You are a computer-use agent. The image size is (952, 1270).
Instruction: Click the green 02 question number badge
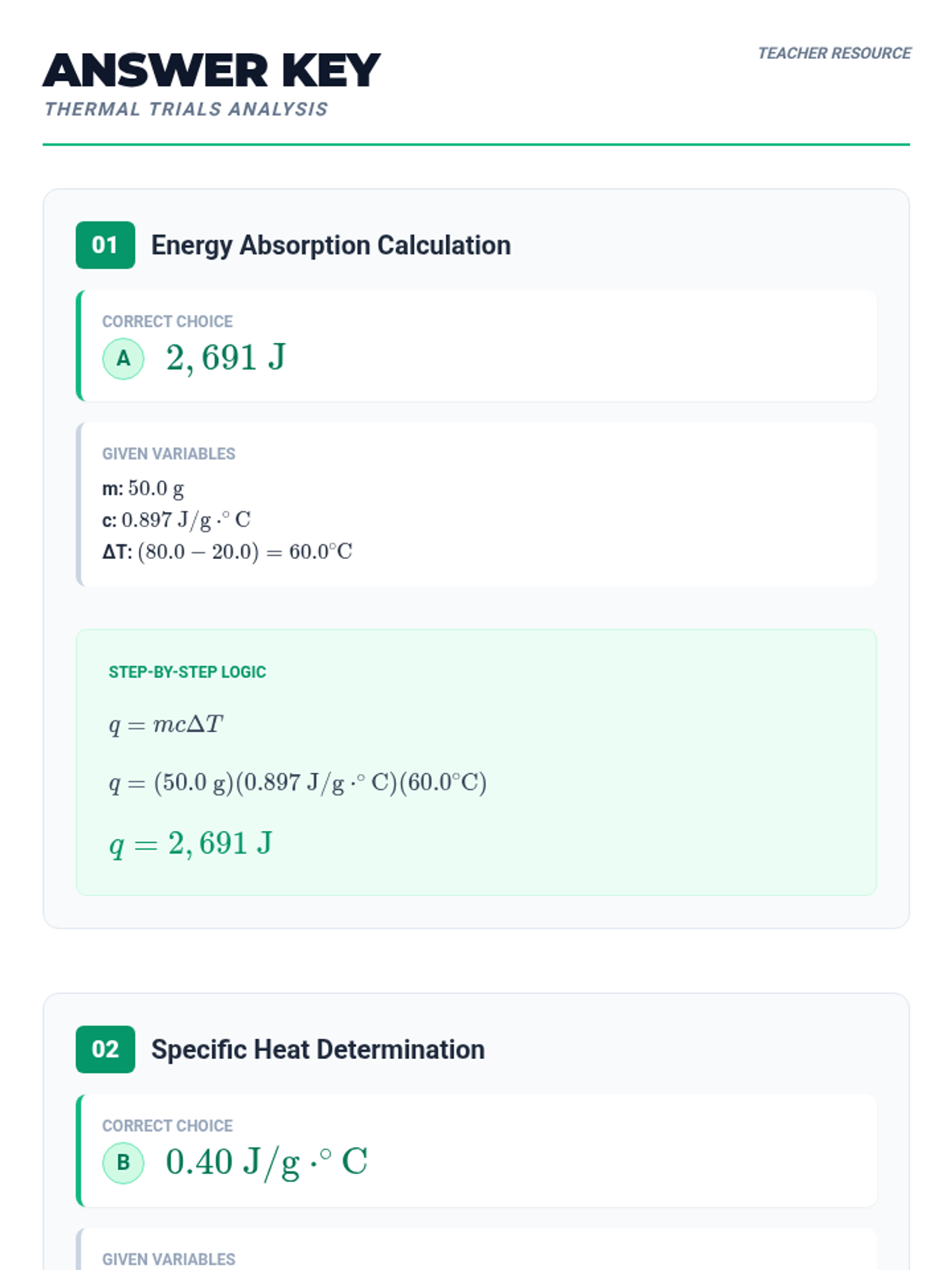pyautogui.click(x=105, y=1049)
